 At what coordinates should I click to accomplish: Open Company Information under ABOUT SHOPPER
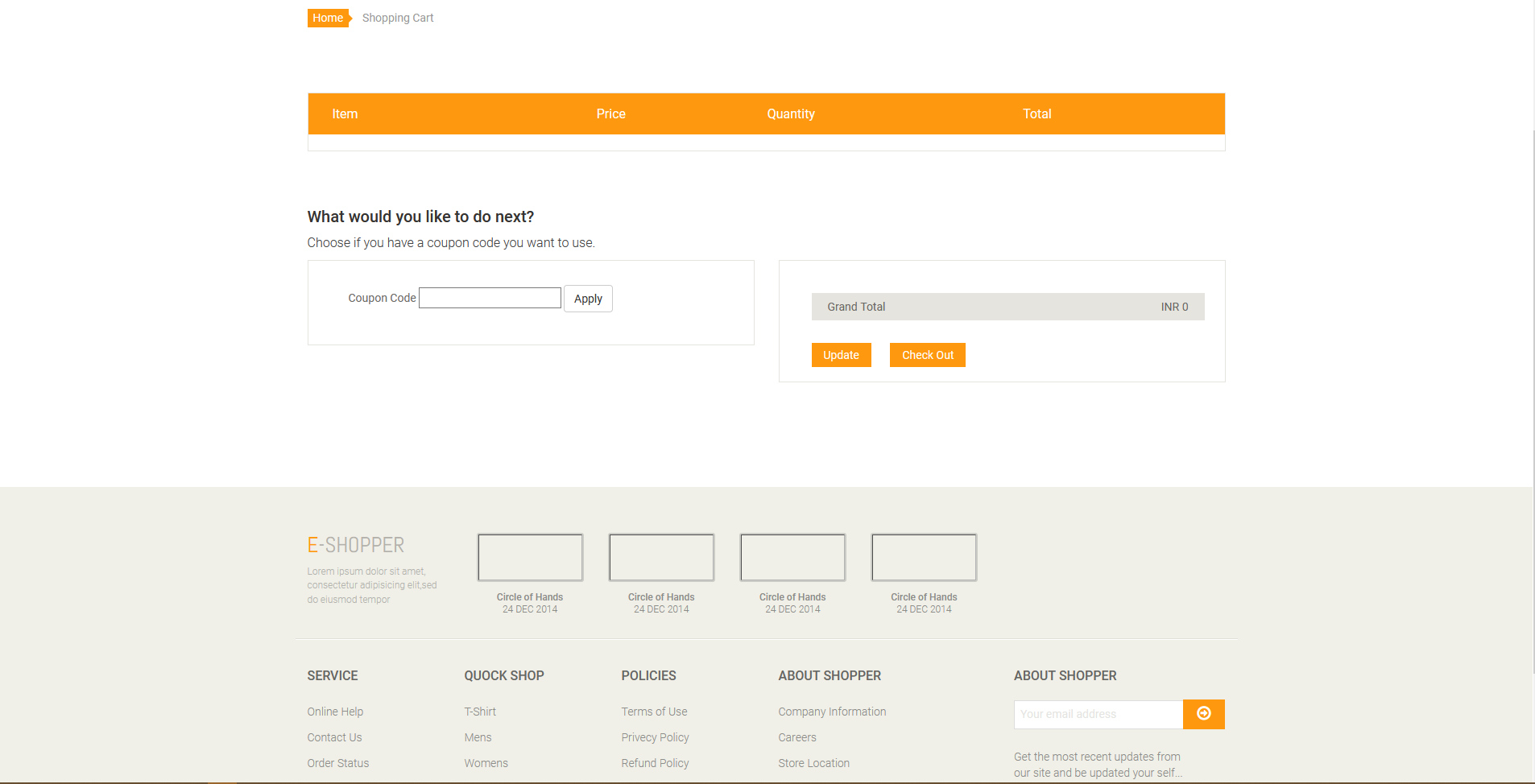pyautogui.click(x=831, y=712)
